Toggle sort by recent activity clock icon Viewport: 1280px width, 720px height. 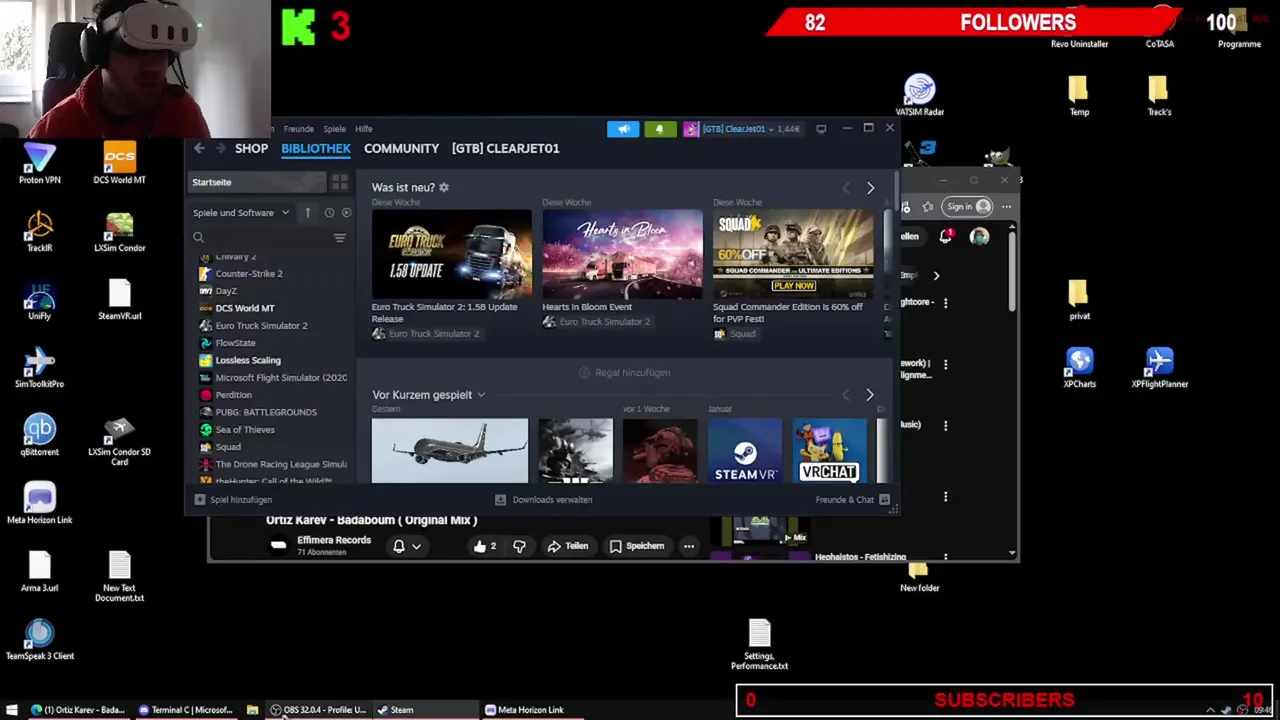329,212
